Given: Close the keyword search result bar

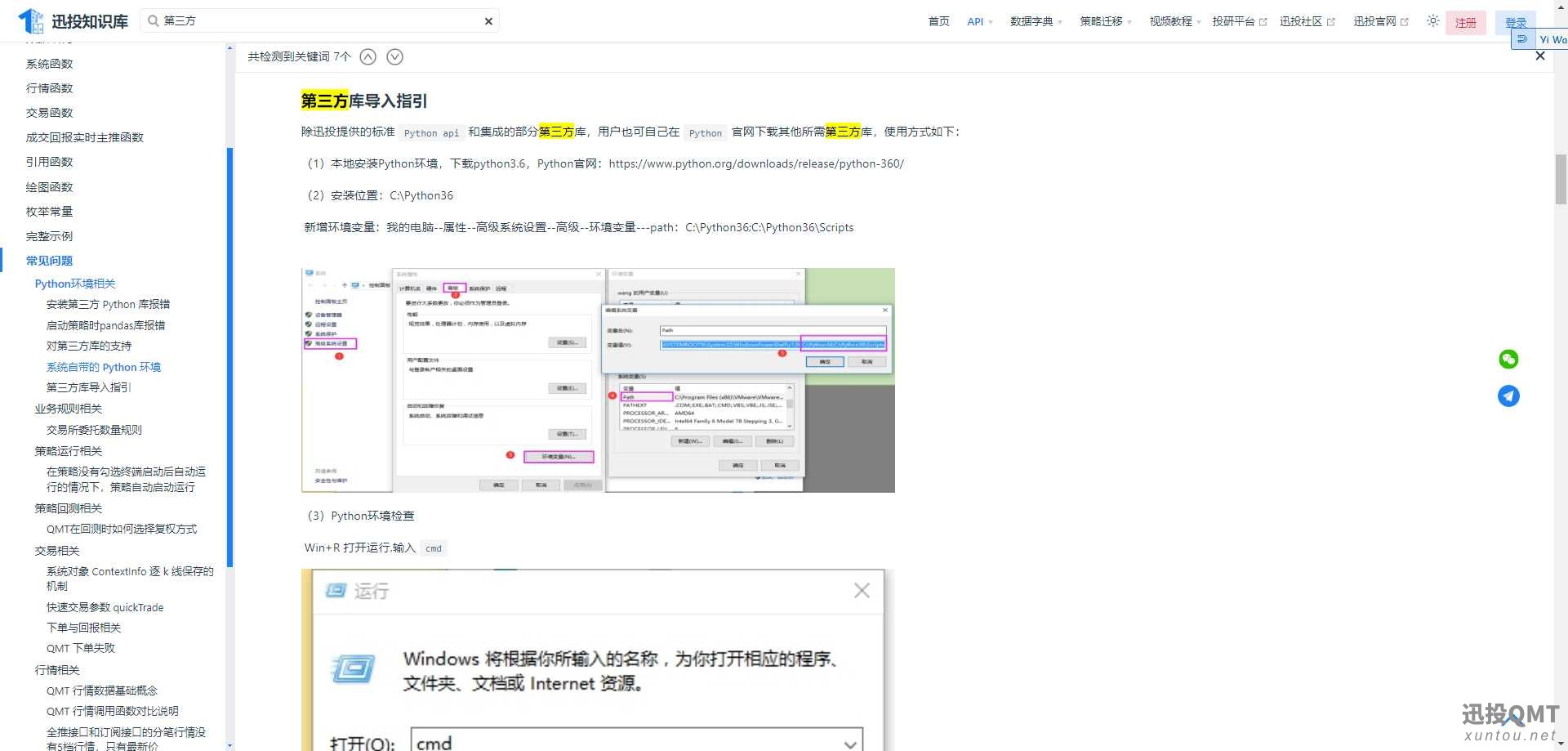Looking at the screenshot, I should coord(1540,56).
